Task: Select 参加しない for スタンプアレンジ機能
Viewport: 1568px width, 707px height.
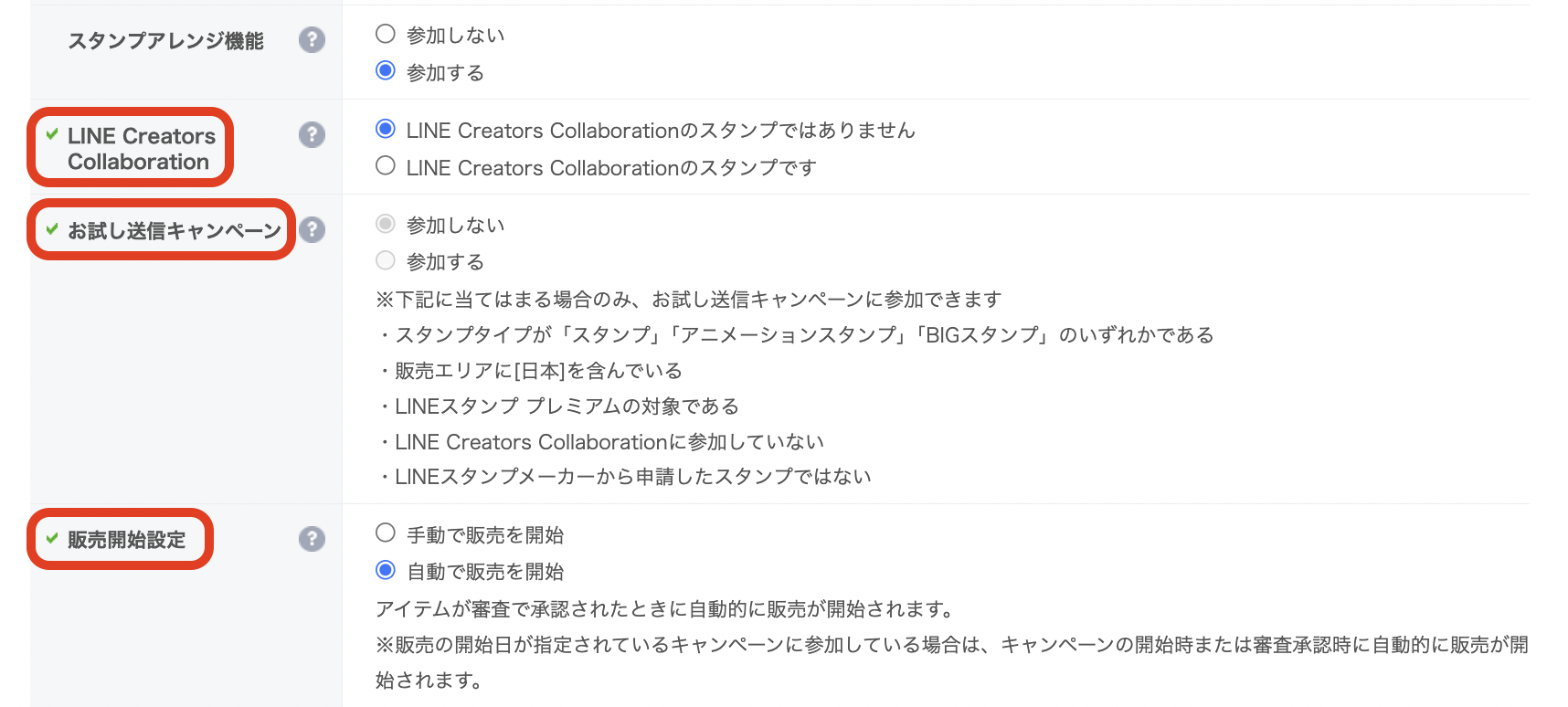Action: click(386, 34)
